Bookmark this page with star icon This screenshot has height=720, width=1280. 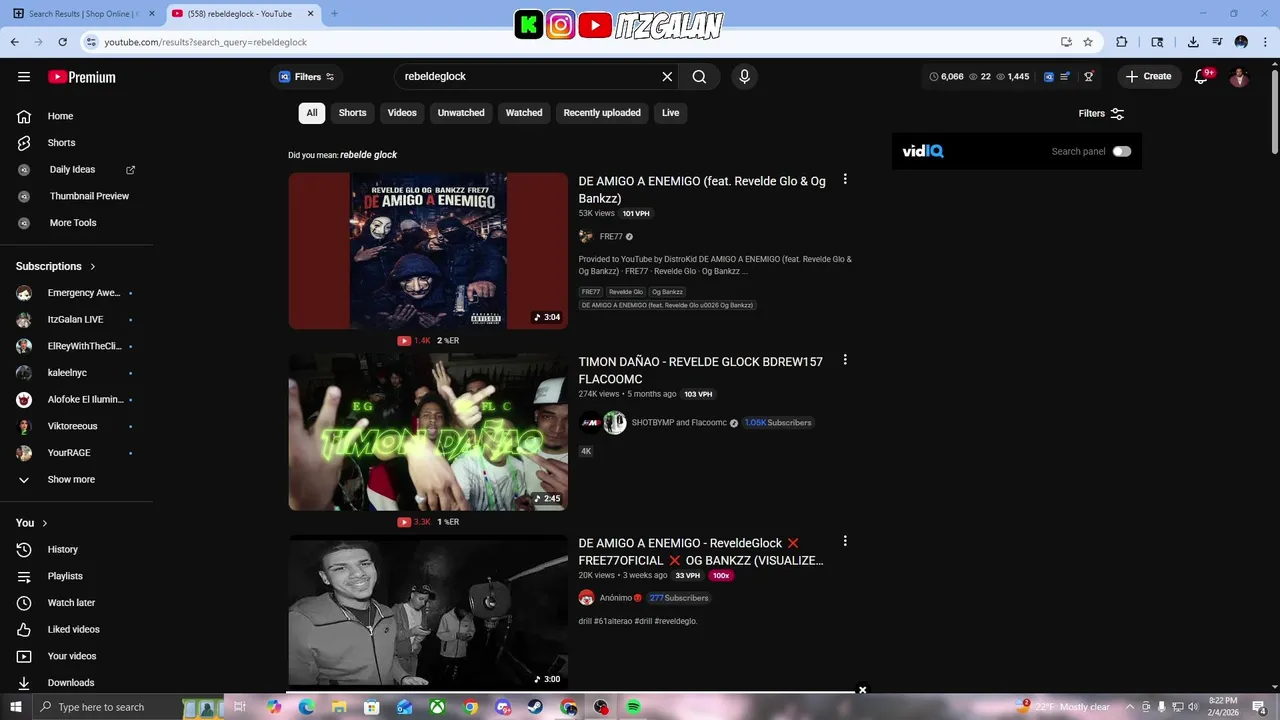(x=1088, y=42)
